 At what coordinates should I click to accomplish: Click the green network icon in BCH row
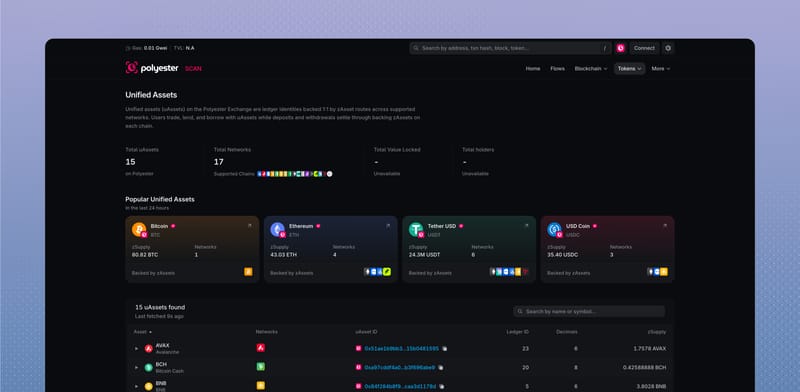(260, 366)
